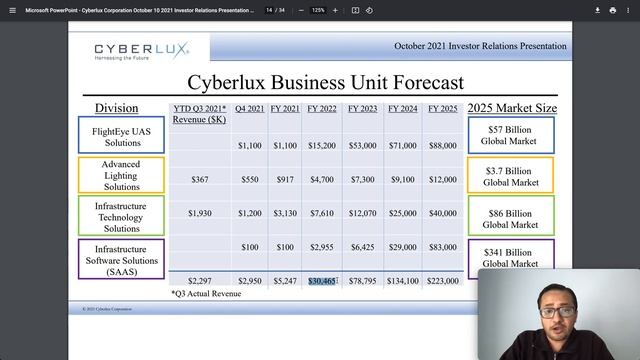Click the 2025 Market Size heading

[x=512, y=108]
